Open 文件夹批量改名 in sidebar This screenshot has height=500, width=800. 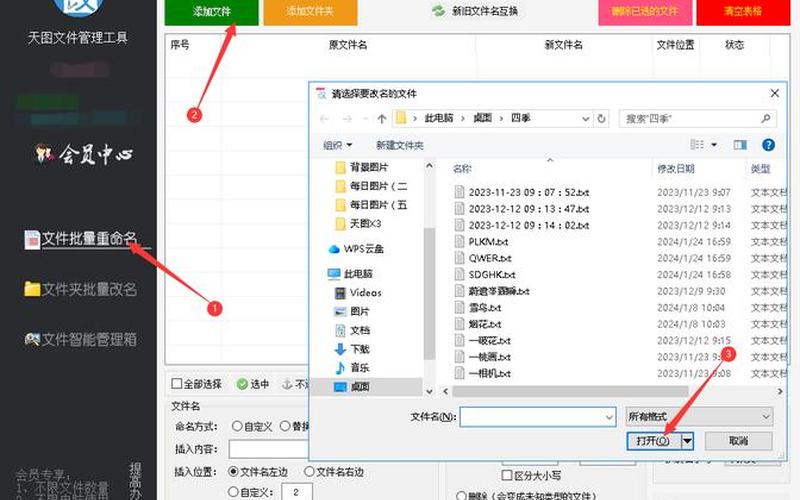[89, 289]
